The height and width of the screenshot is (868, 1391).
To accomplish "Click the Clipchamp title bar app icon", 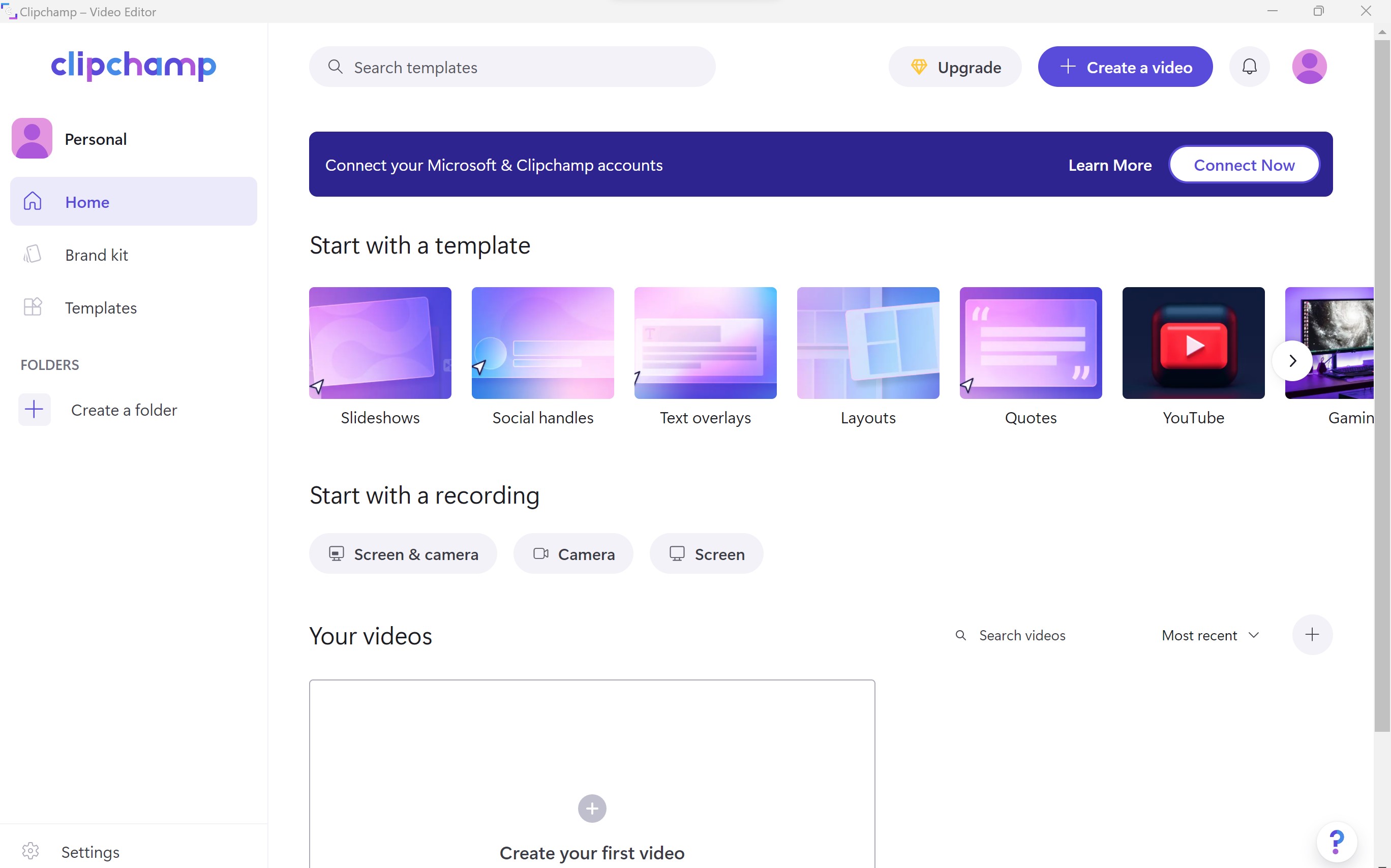I will (x=9, y=11).
